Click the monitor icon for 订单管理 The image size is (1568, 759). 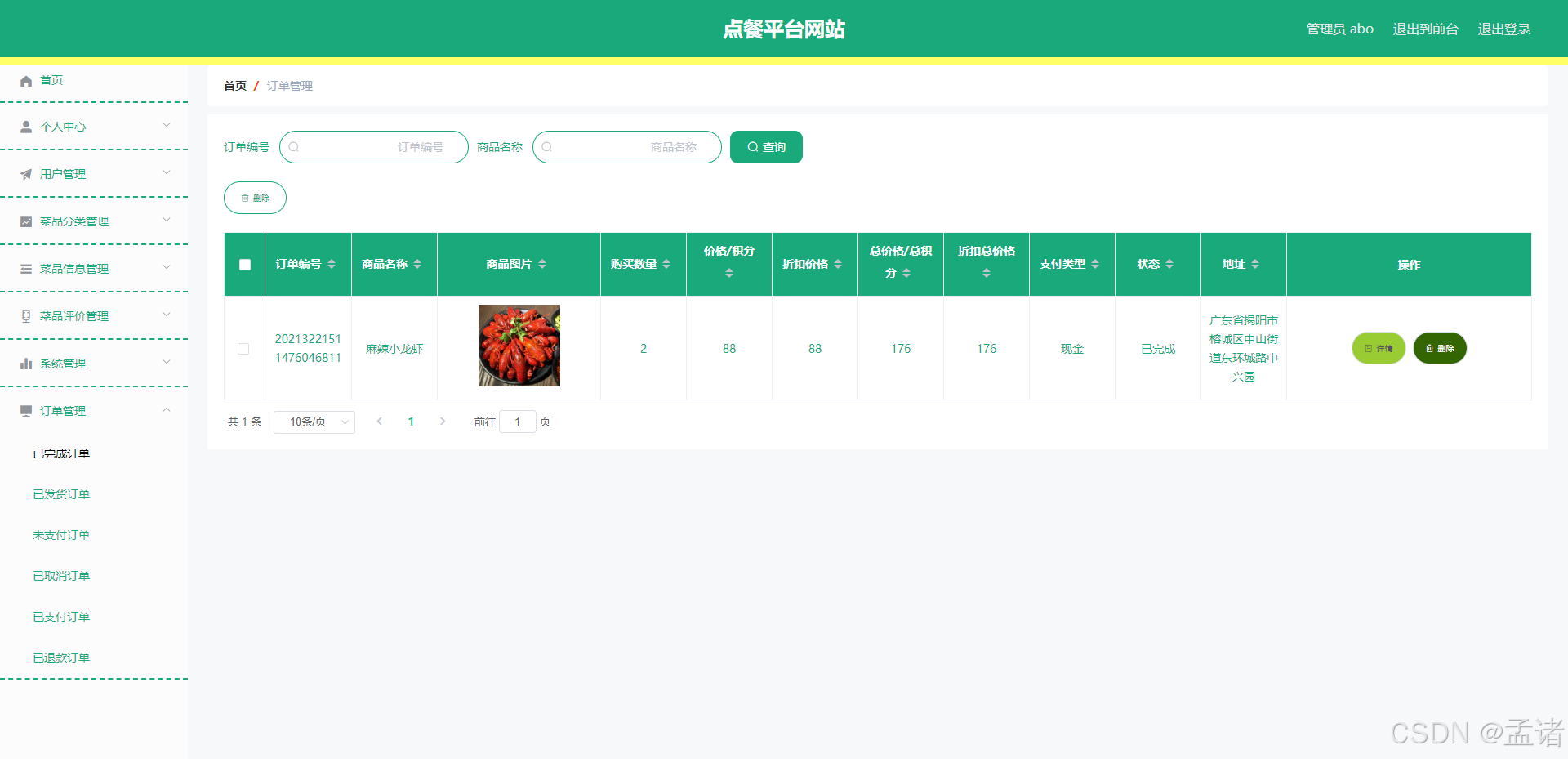[x=26, y=411]
